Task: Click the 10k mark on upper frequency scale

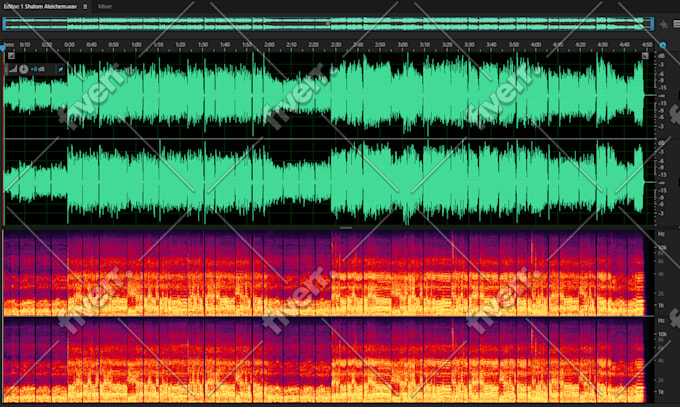Action: 662,247
